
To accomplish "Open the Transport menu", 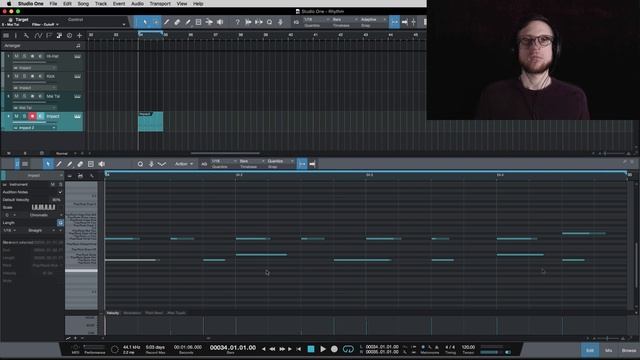I will click(x=160, y=4).
